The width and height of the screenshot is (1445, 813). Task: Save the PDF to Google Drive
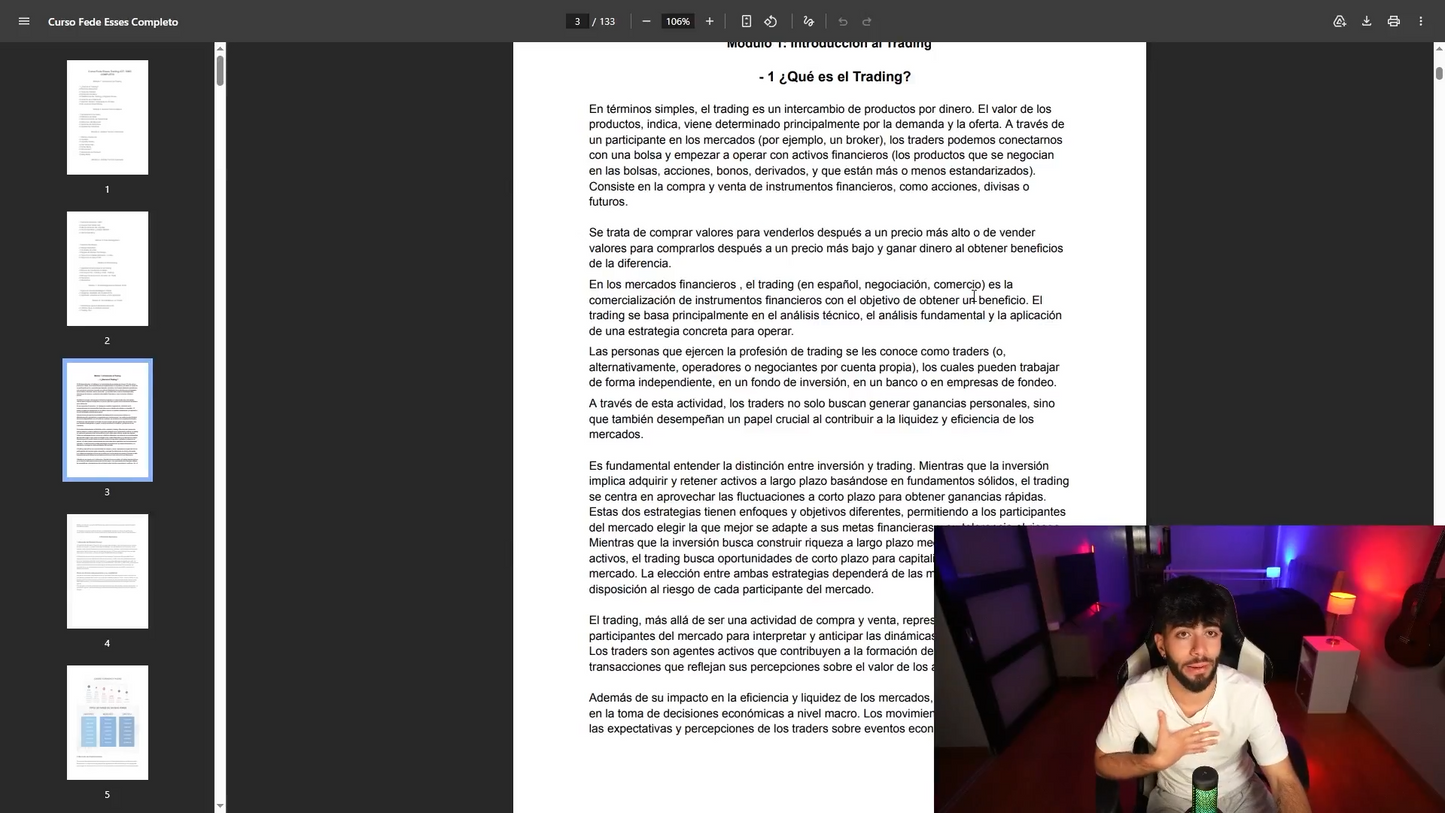[1339, 21]
